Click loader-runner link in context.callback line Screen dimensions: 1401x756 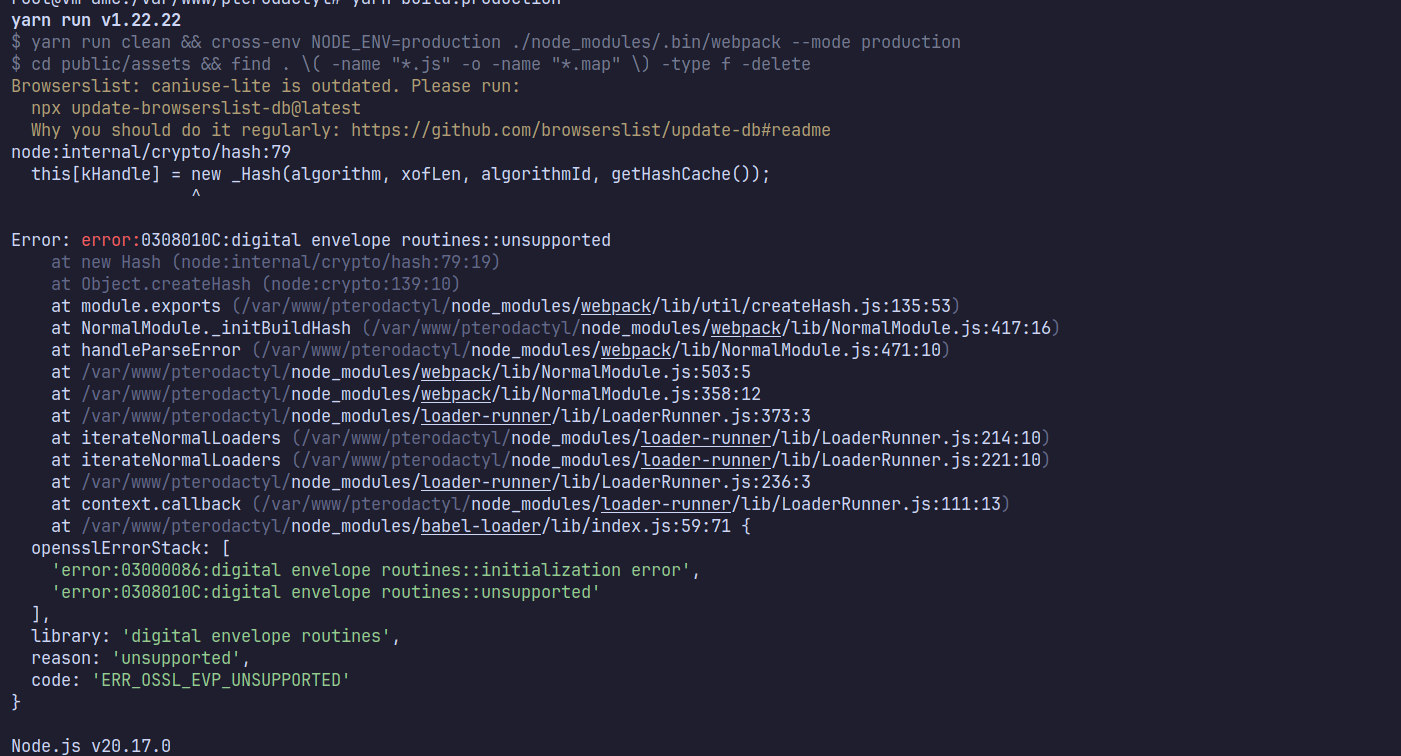point(666,504)
